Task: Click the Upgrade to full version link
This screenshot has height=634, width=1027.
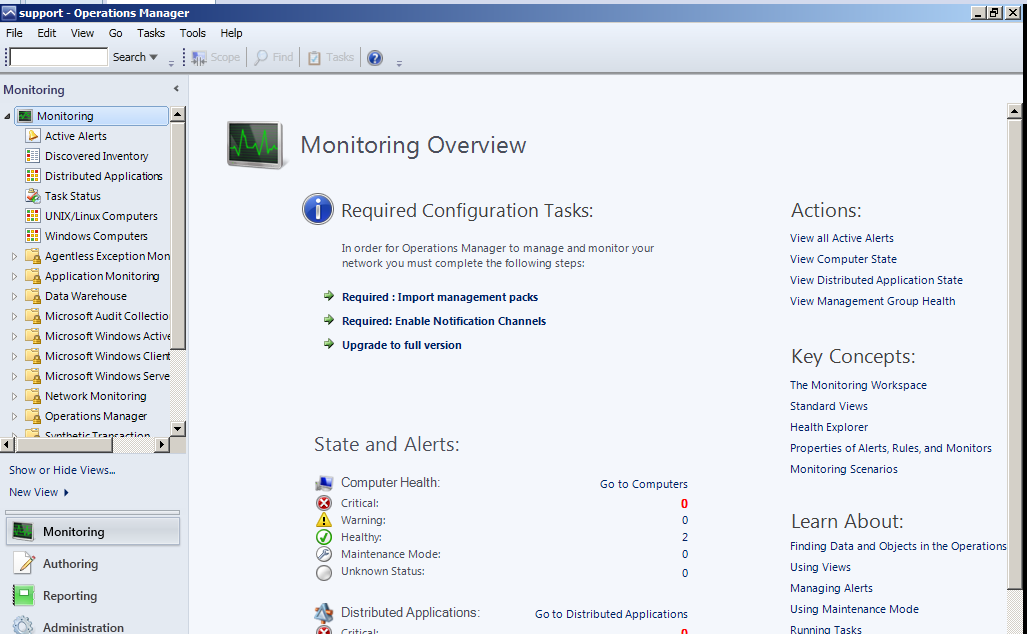Action: [401, 345]
